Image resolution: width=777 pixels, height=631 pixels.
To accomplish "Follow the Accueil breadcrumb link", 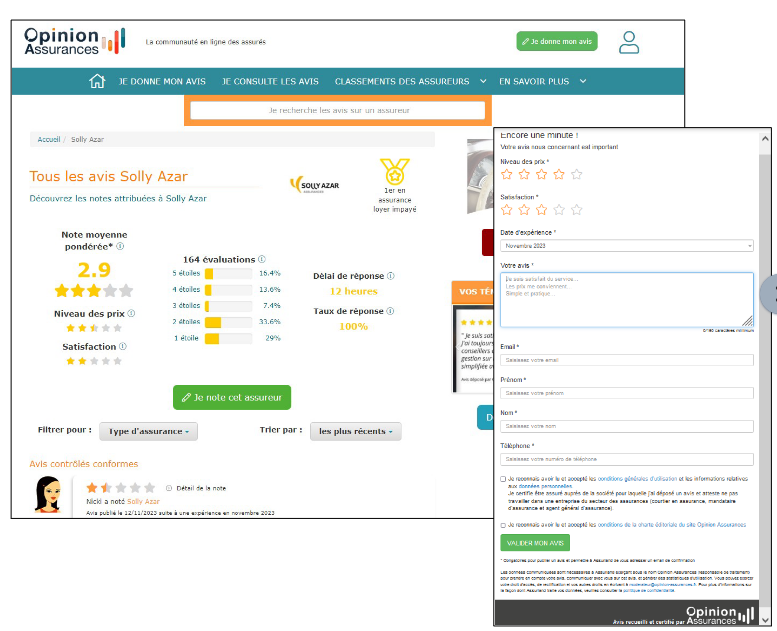I will point(49,139).
